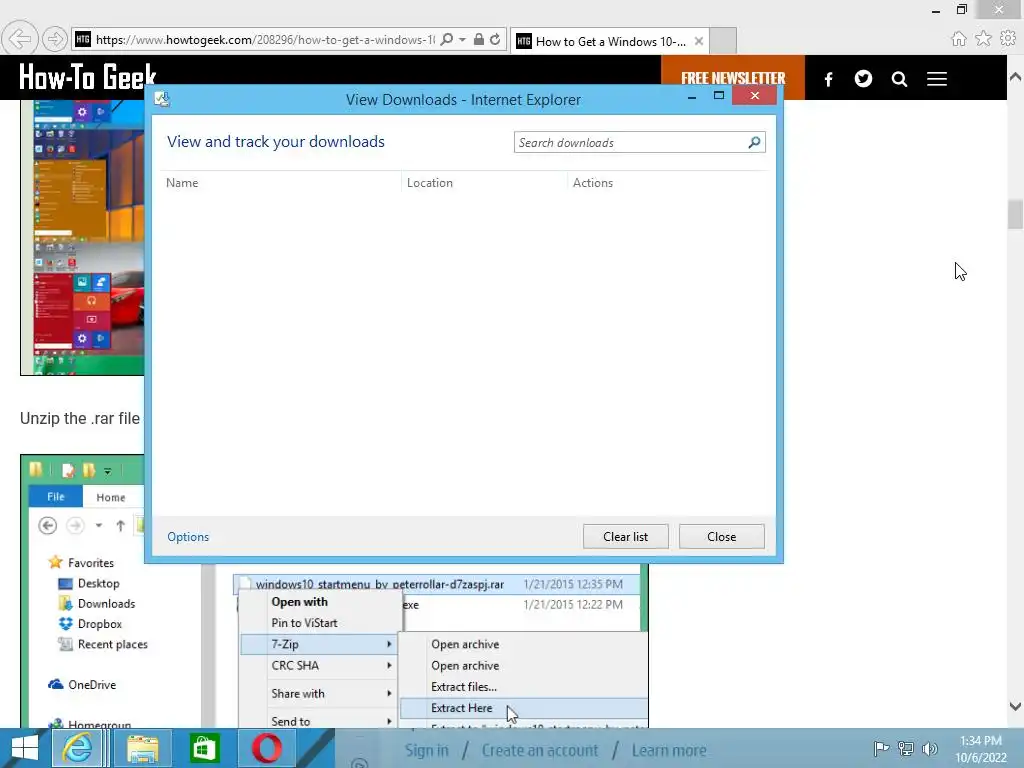Click the Action Center flag tray icon

(x=881, y=748)
